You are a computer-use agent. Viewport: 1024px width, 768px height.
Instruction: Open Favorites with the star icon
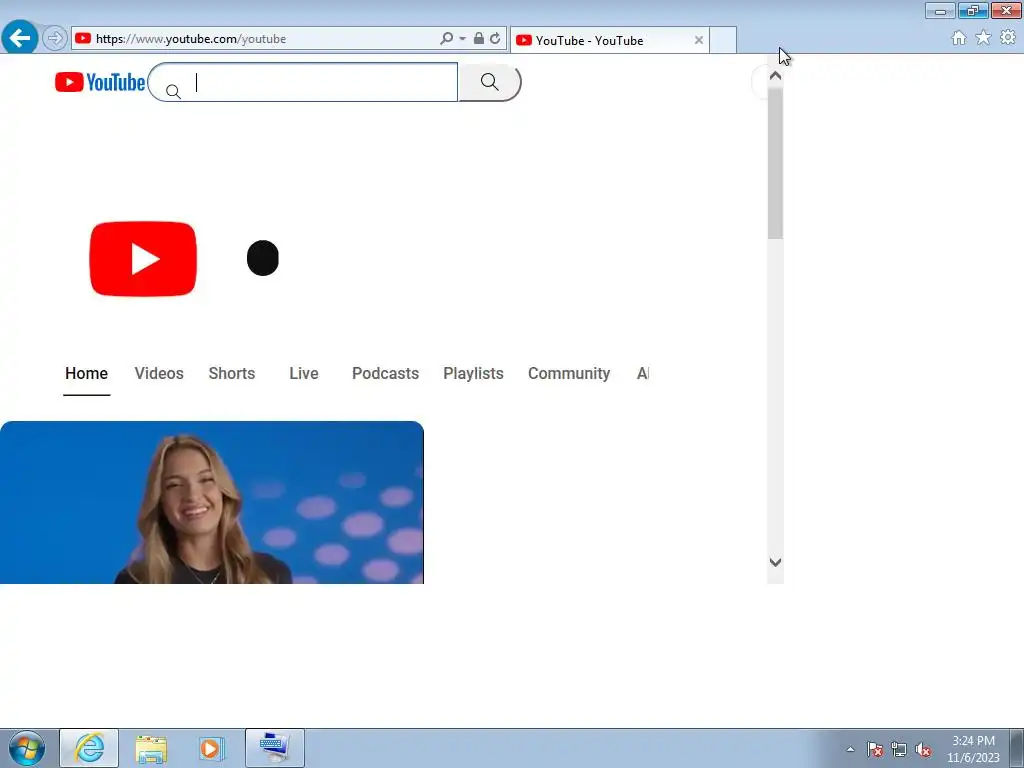click(x=983, y=38)
